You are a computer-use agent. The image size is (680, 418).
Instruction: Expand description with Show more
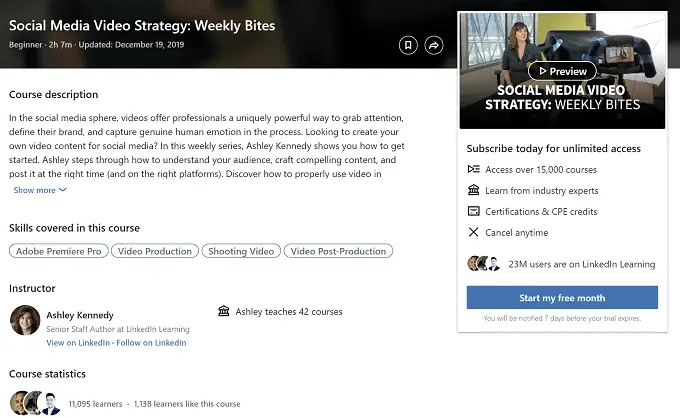click(x=40, y=190)
